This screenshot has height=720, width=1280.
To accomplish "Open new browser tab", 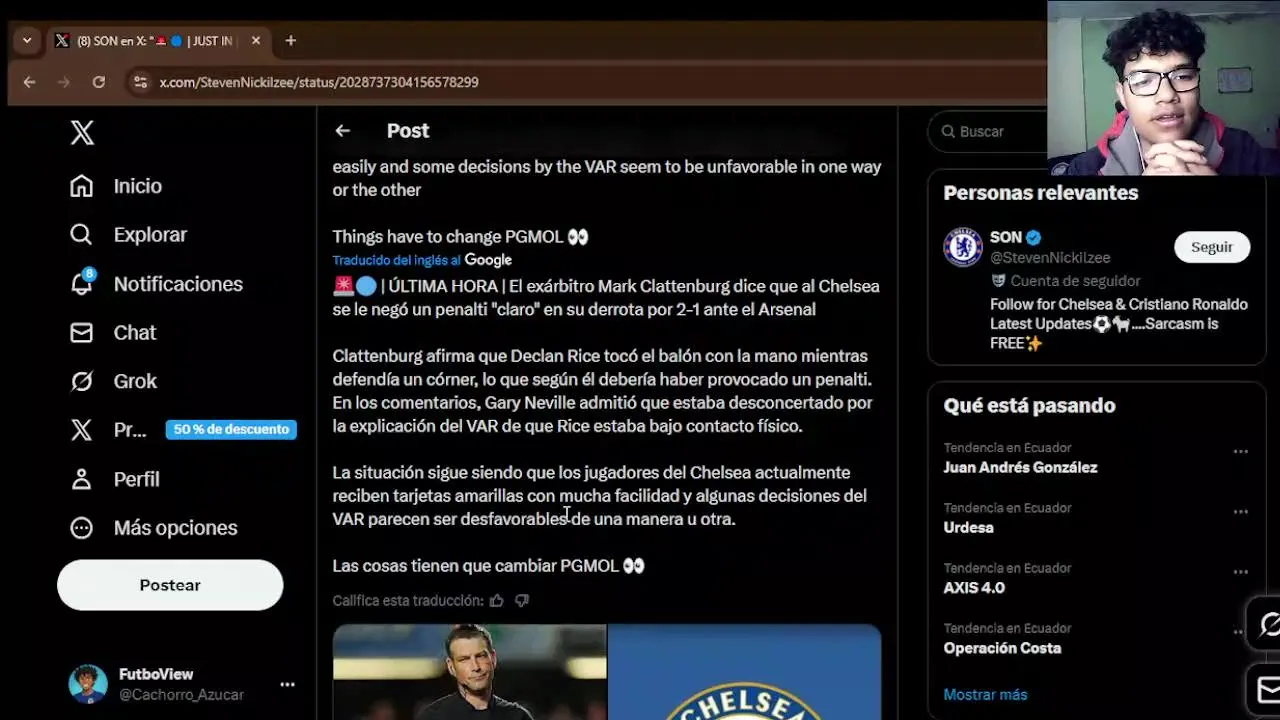I will tap(290, 41).
